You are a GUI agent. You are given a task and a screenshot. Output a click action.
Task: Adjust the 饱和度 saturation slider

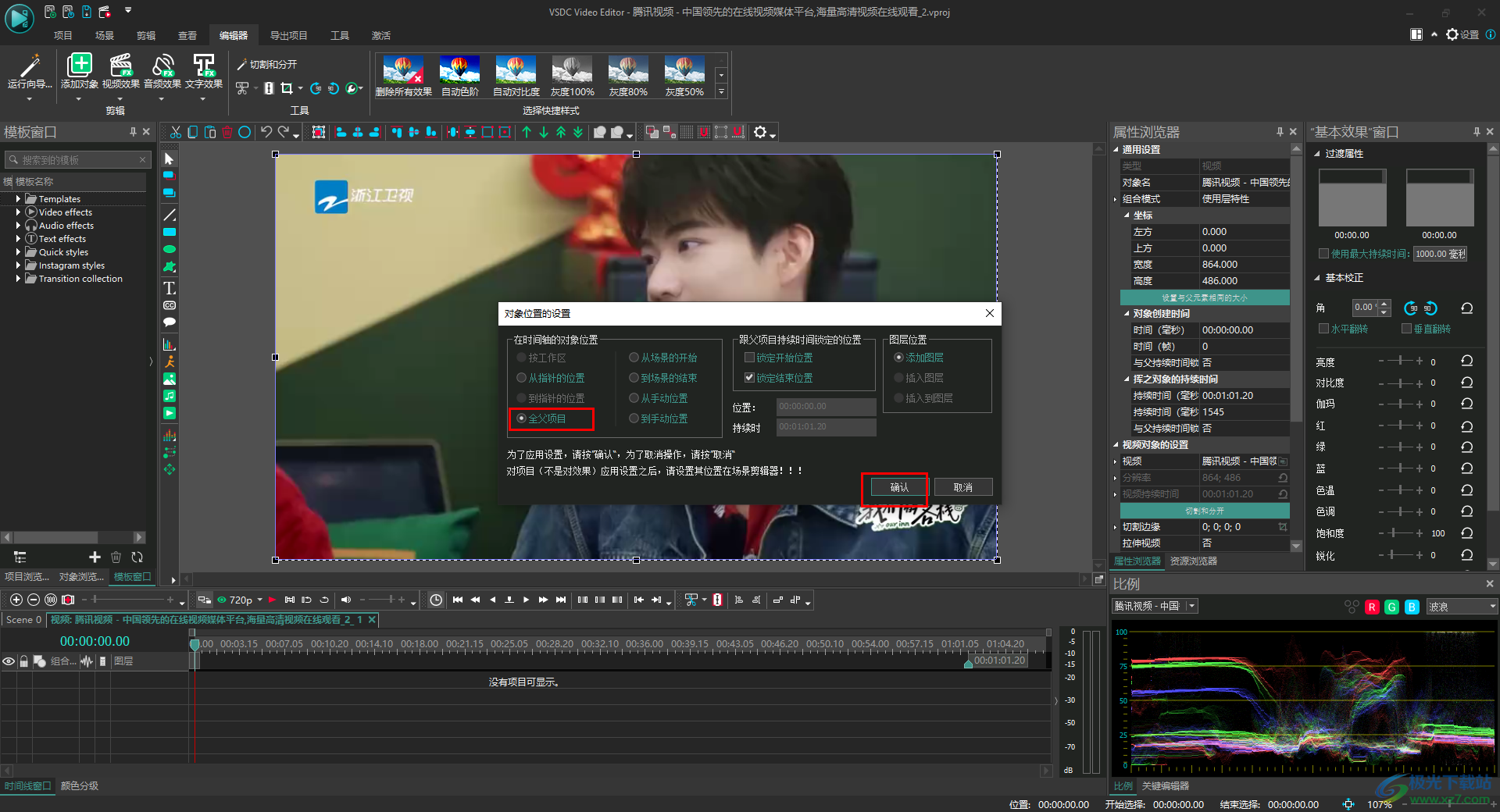coord(1399,532)
